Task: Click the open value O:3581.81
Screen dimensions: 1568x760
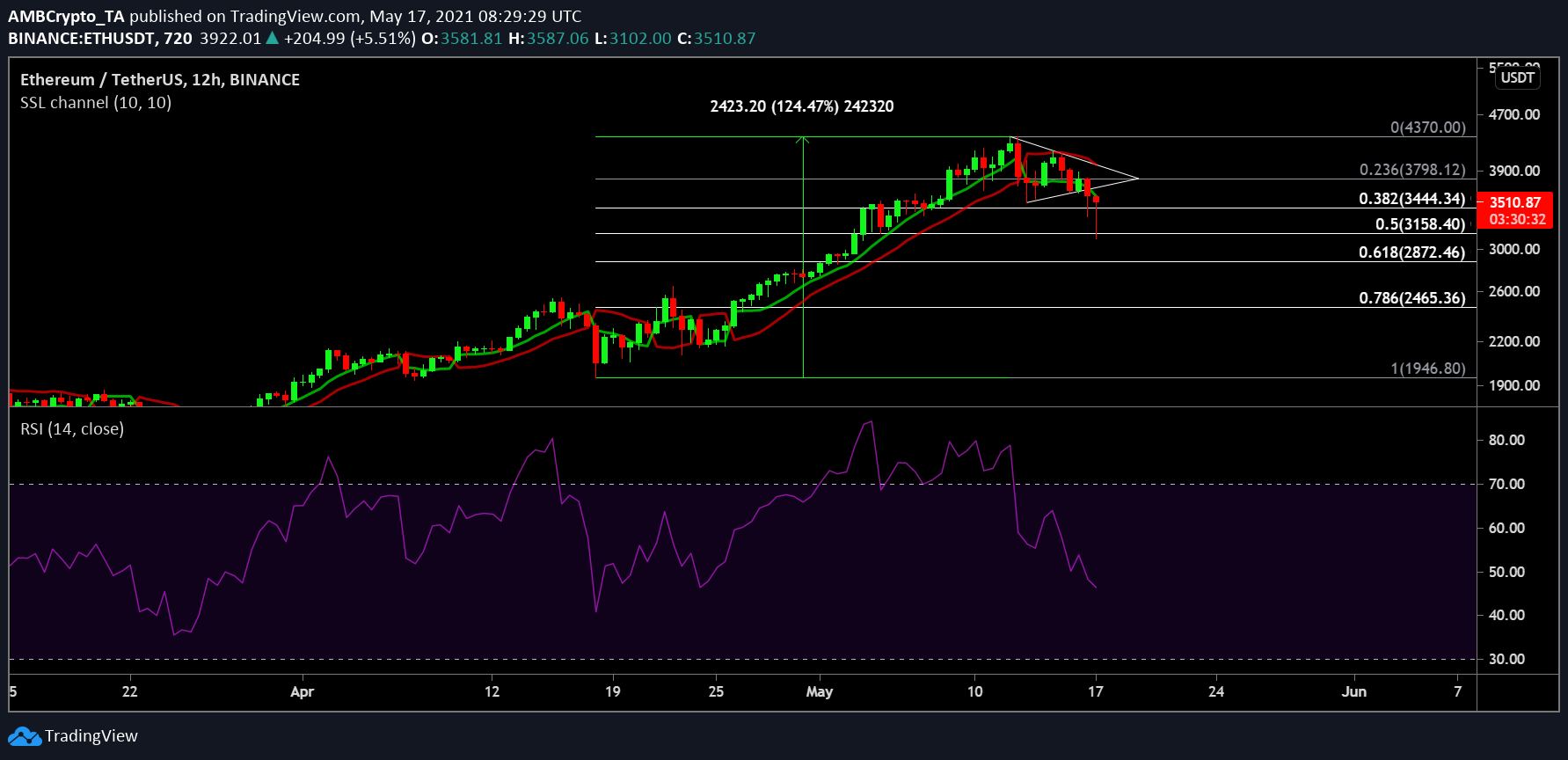Action: click(462, 39)
